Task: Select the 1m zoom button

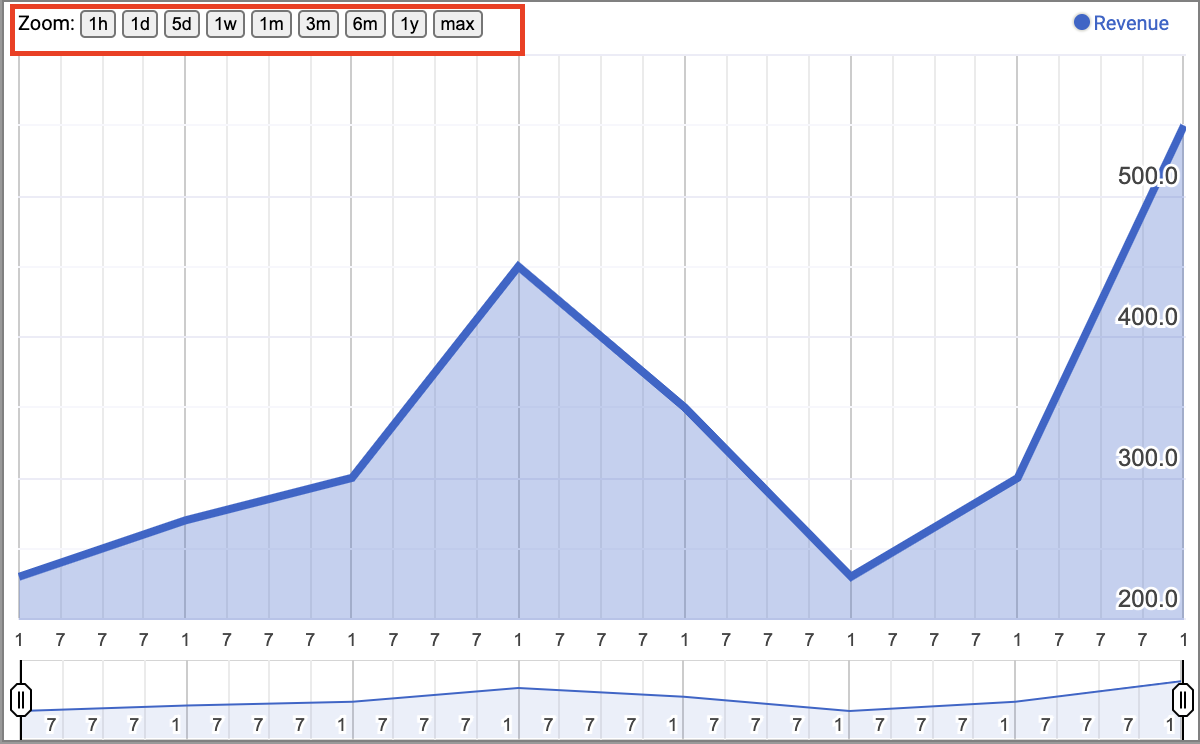Action: tap(271, 24)
